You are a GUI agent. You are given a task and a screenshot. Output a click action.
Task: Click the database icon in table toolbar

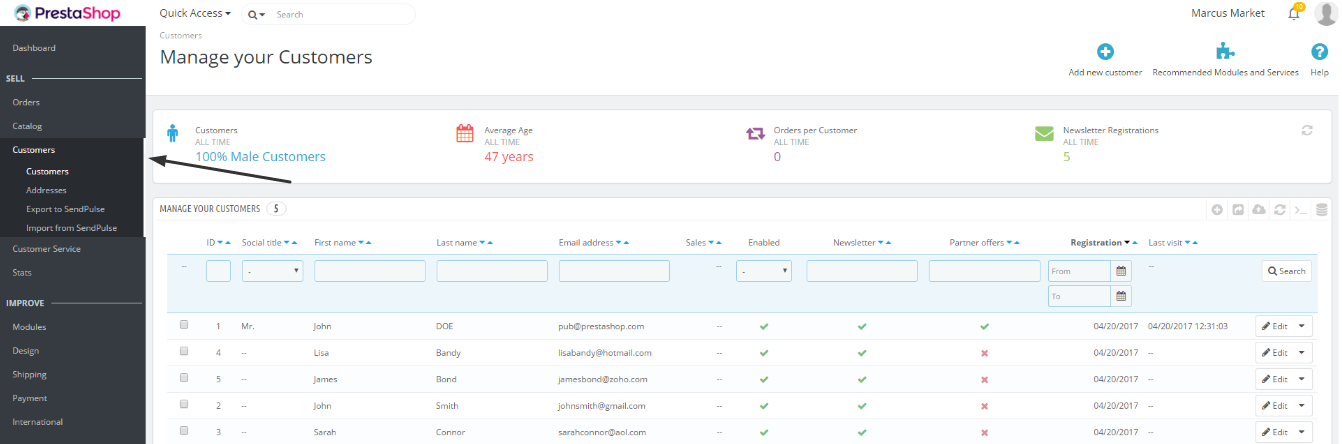coord(1321,210)
